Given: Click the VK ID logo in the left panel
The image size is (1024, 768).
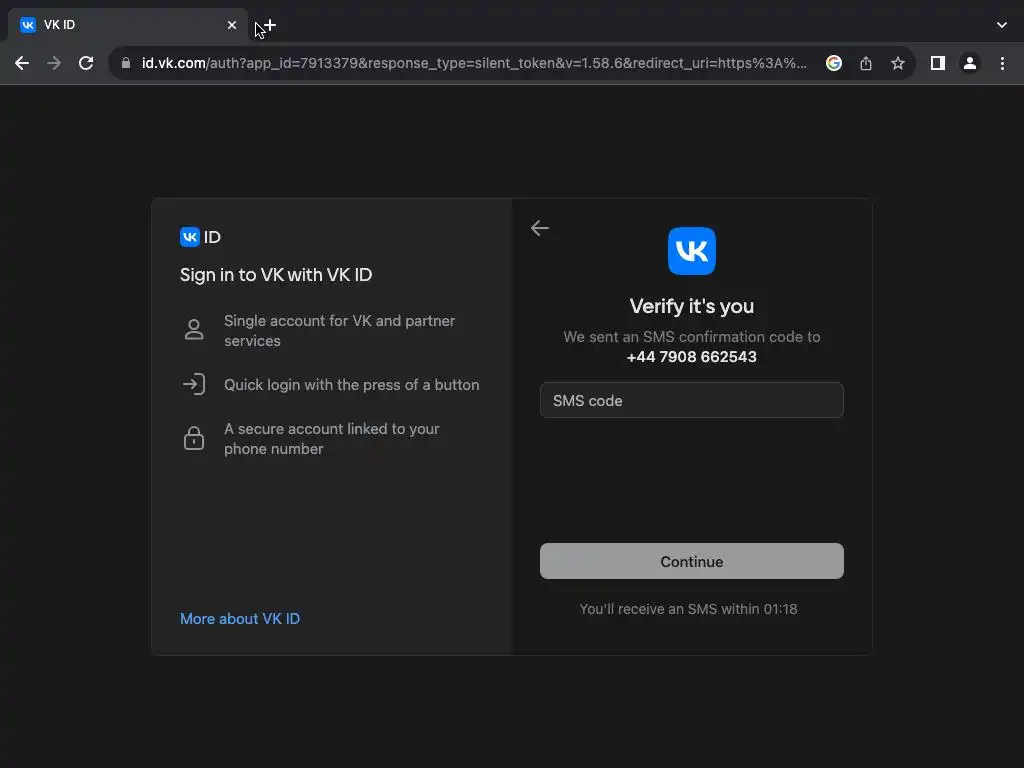Looking at the screenshot, I should pyautogui.click(x=200, y=237).
